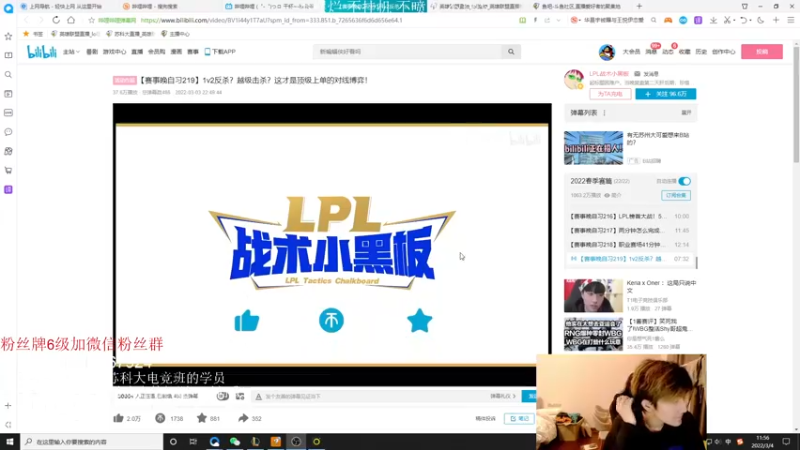
Task: Open the shopping cart icon in left sidebar
Action: click(8, 170)
